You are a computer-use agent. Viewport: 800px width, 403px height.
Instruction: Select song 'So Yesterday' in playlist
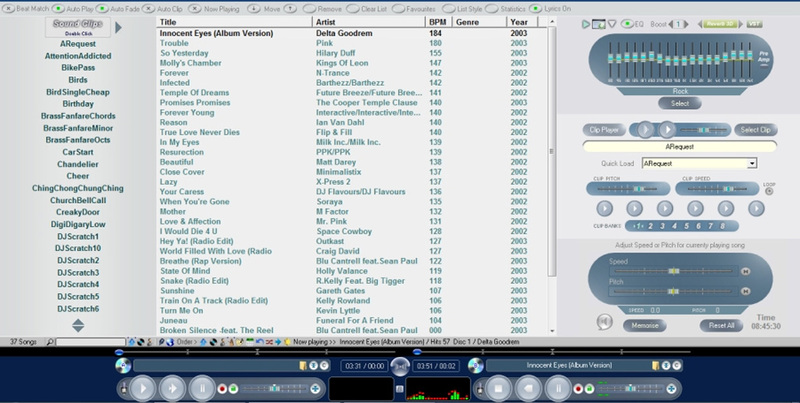click(x=184, y=53)
